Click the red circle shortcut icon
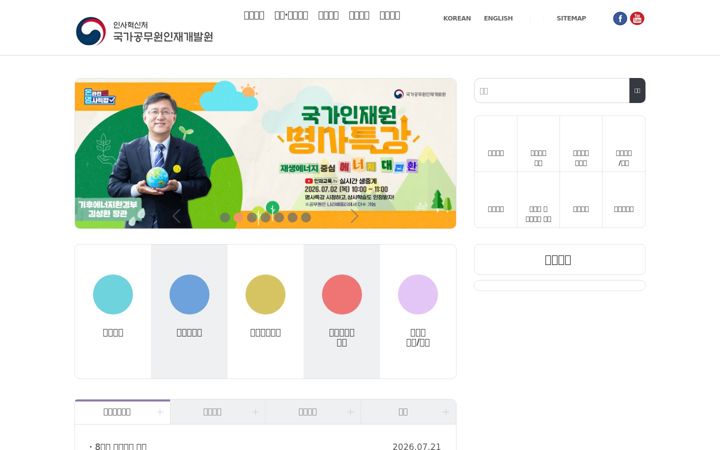The width and height of the screenshot is (720, 450). tap(342, 294)
